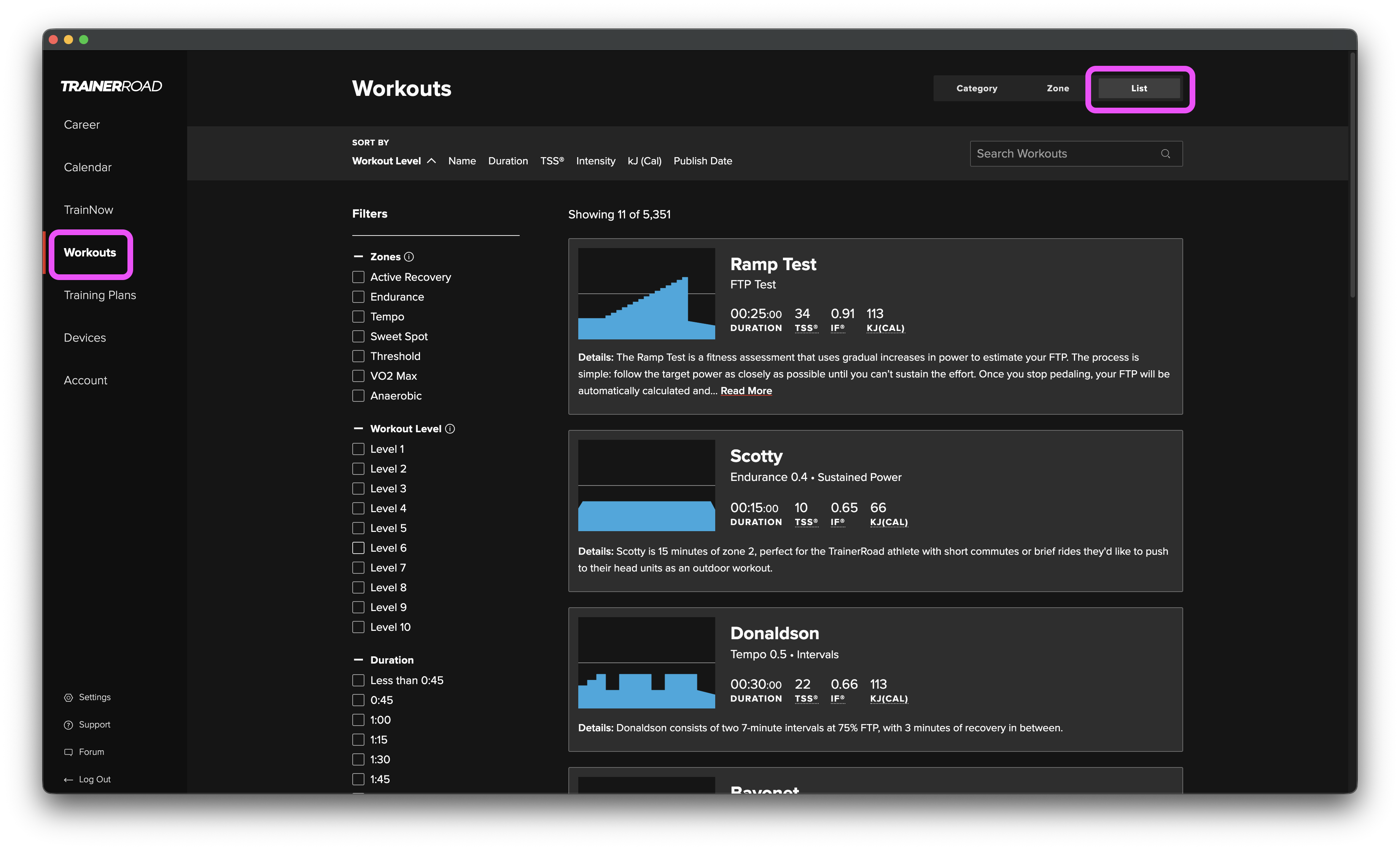Screen dimensions: 1400x850
Task: Open Devices in the sidebar
Action: [85, 337]
